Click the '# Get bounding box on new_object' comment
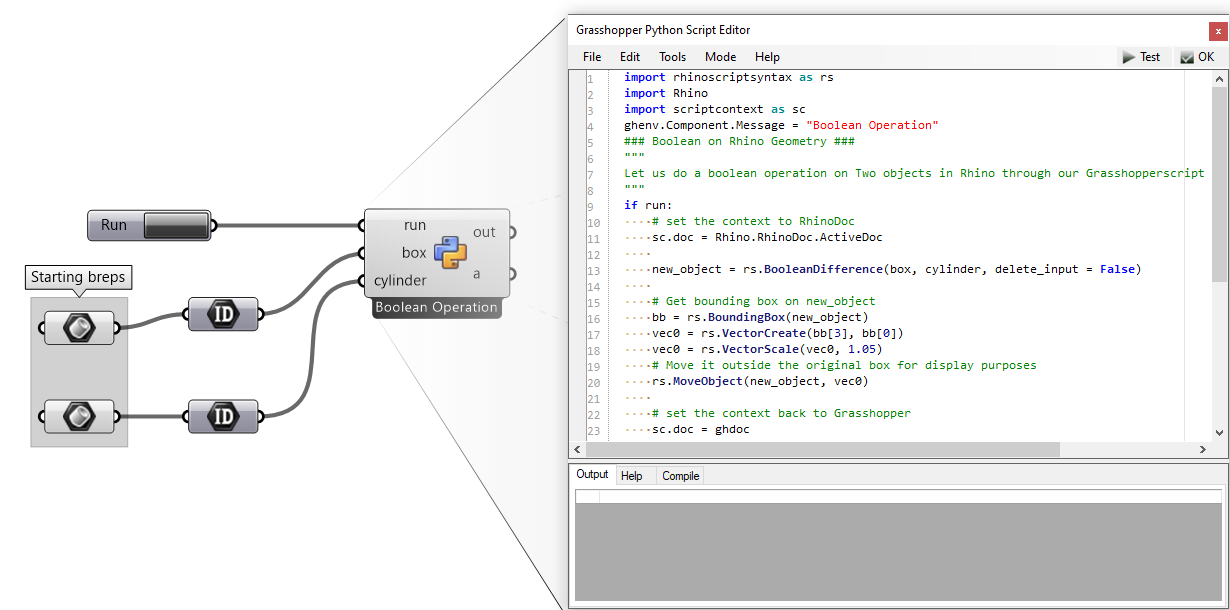This screenshot has width=1230, height=610. coord(763,301)
